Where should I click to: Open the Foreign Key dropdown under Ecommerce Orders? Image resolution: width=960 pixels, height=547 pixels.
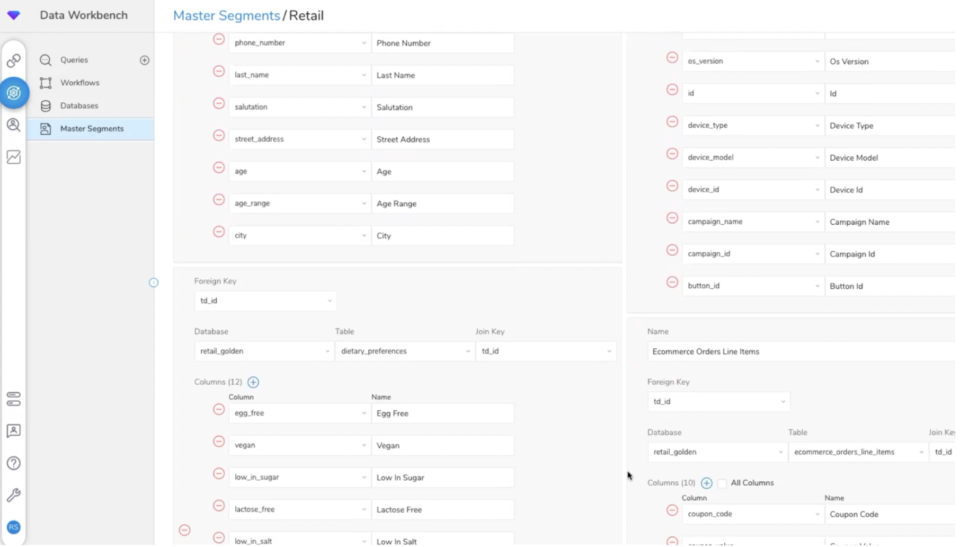(x=718, y=402)
